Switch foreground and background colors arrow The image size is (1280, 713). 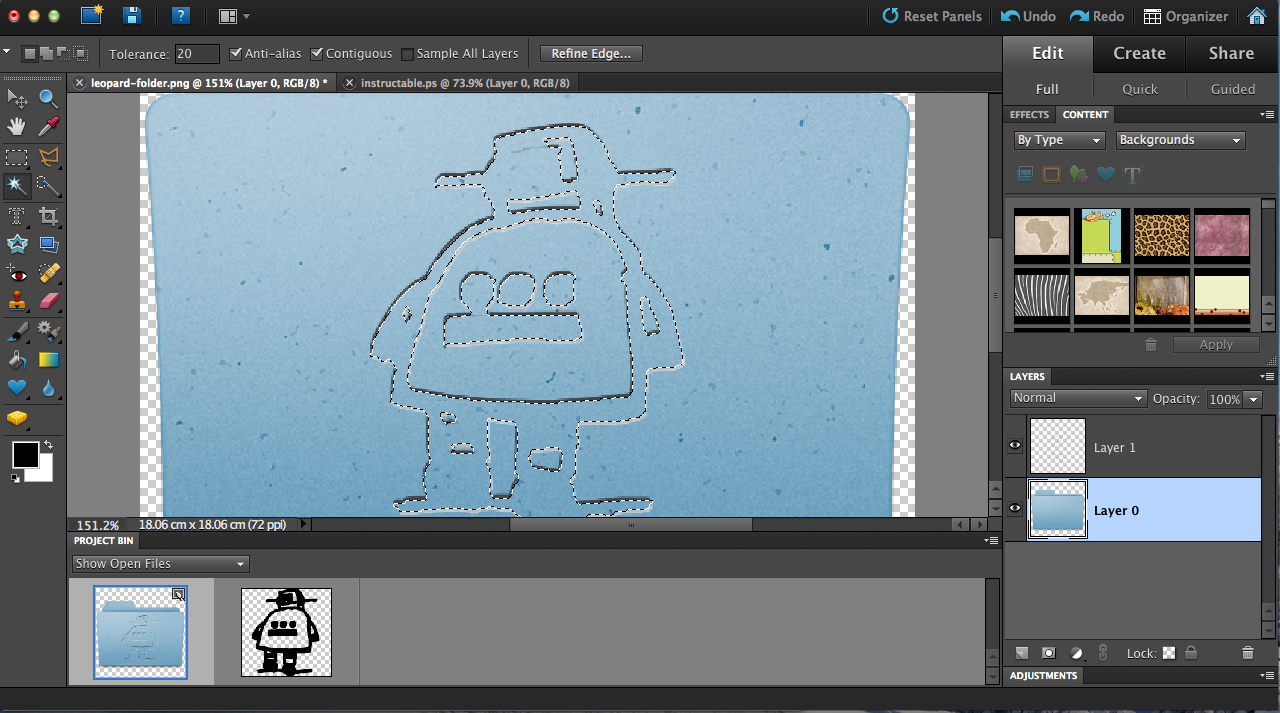coord(47,445)
